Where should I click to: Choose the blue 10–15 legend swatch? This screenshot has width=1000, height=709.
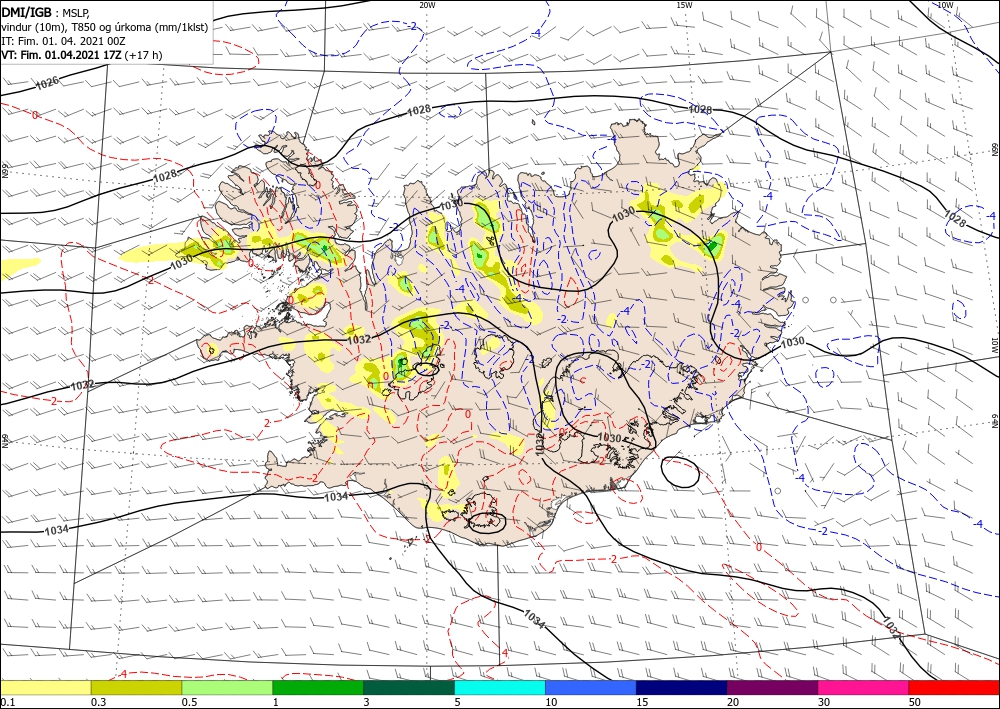[x=591, y=687]
